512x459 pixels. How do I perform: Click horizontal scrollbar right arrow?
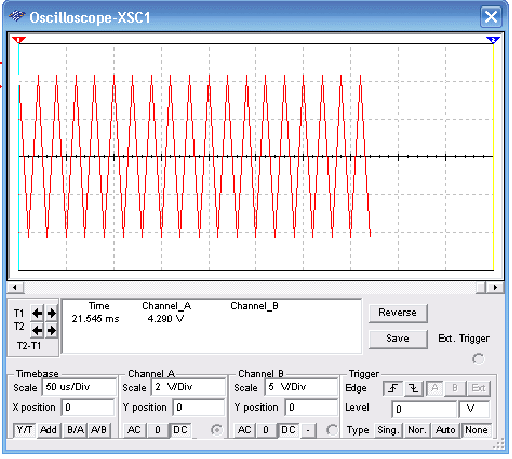[495, 287]
